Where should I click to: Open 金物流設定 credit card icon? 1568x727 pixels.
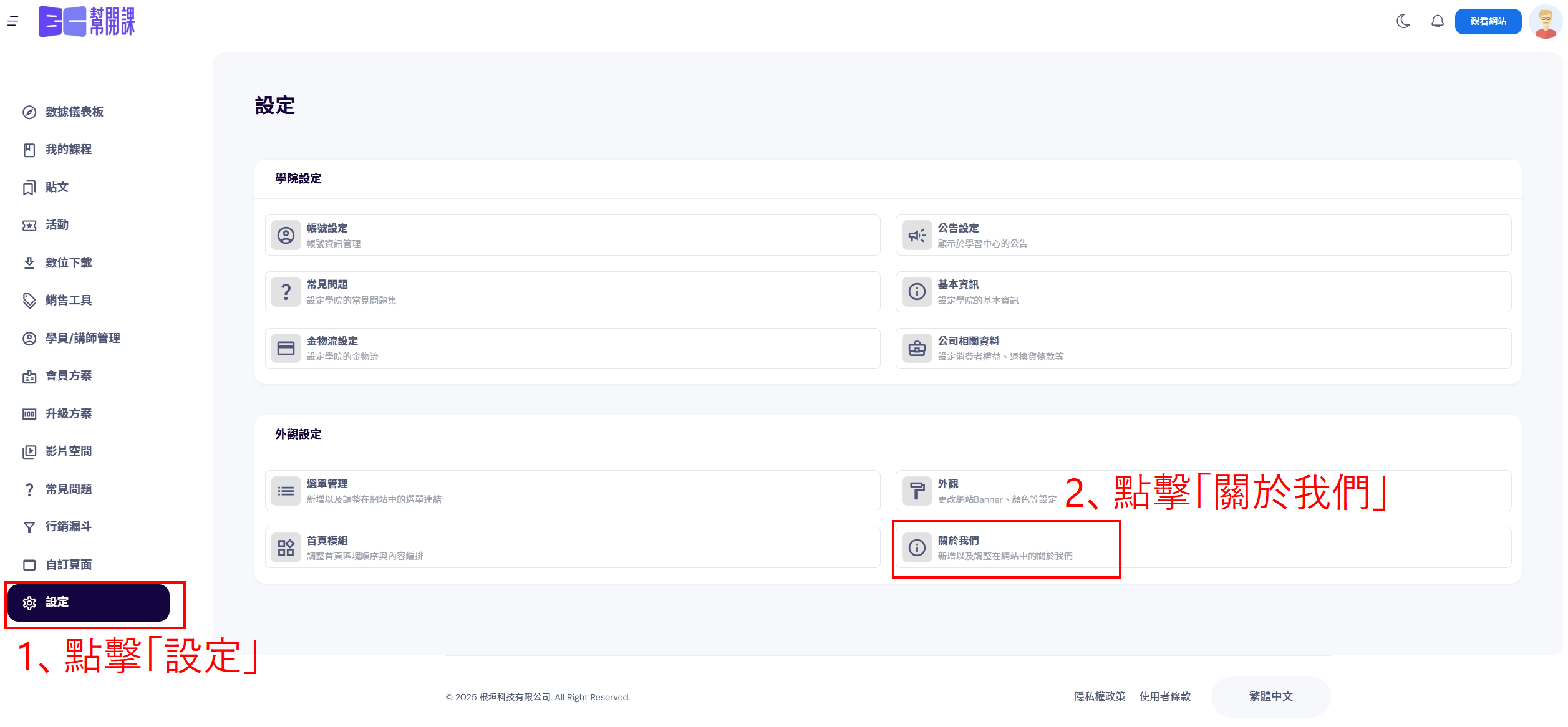286,348
